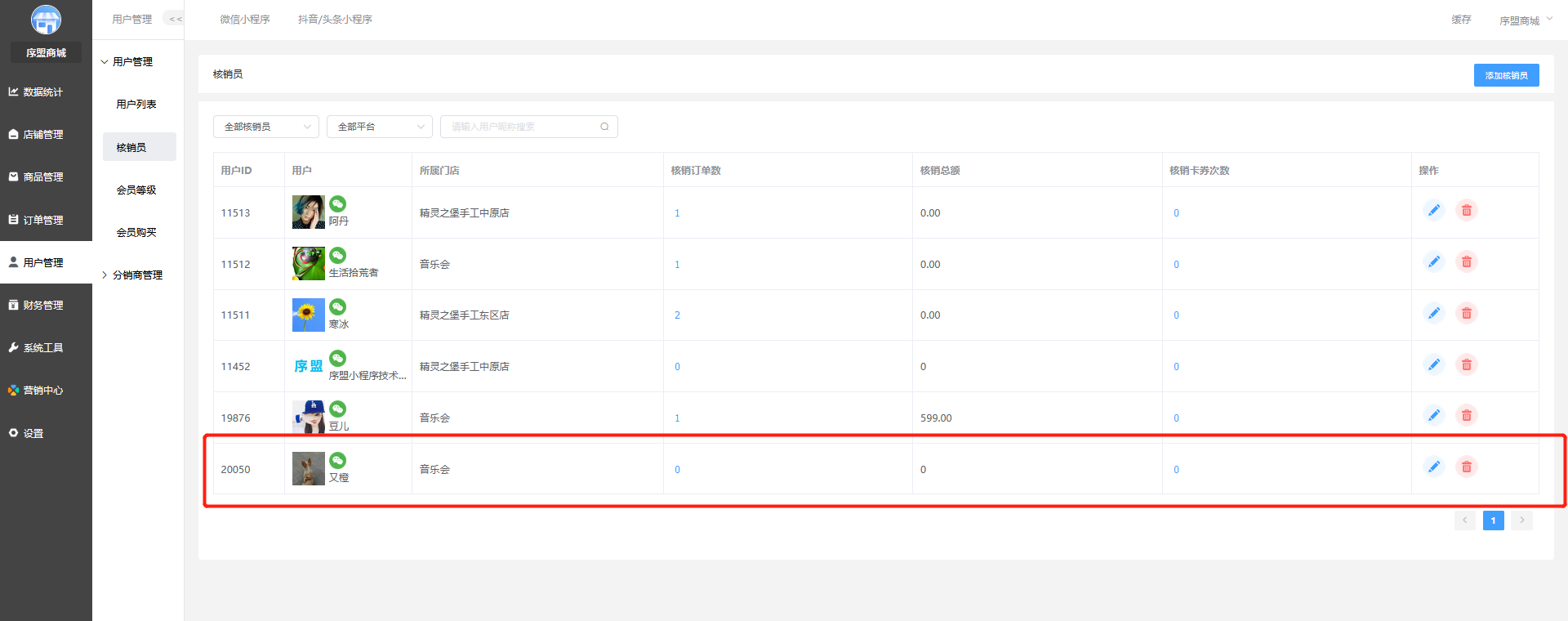Go to the next page arrow
The height and width of the screenshot is (621, 1568).
pyautogui.click(x=1521, y=520)
